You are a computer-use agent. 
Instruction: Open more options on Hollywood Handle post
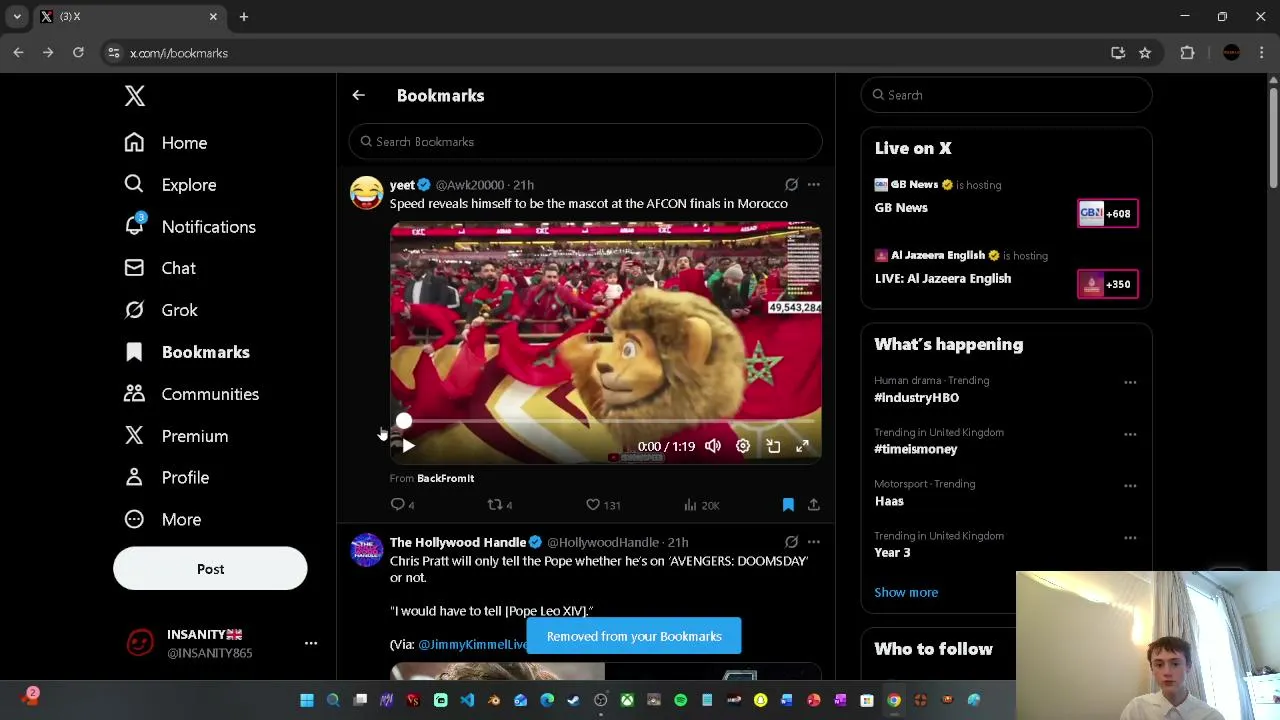point(814,542)
